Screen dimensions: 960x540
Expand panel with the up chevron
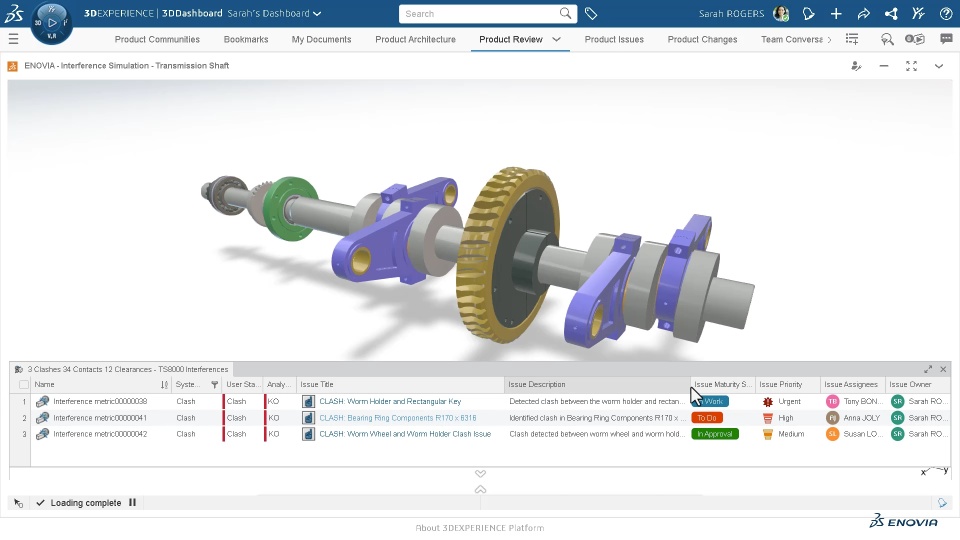481,489
